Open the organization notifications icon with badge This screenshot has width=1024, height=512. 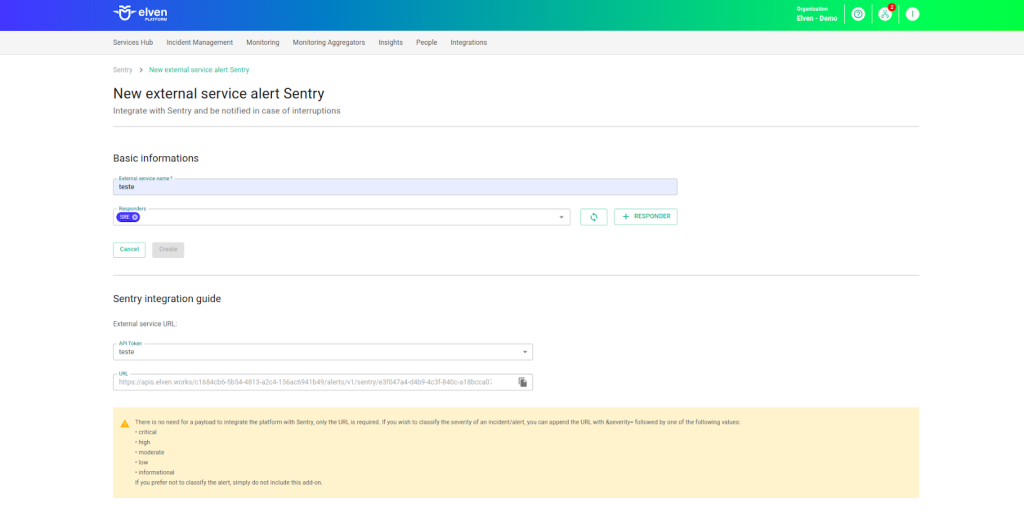click(x=885, y=14)
